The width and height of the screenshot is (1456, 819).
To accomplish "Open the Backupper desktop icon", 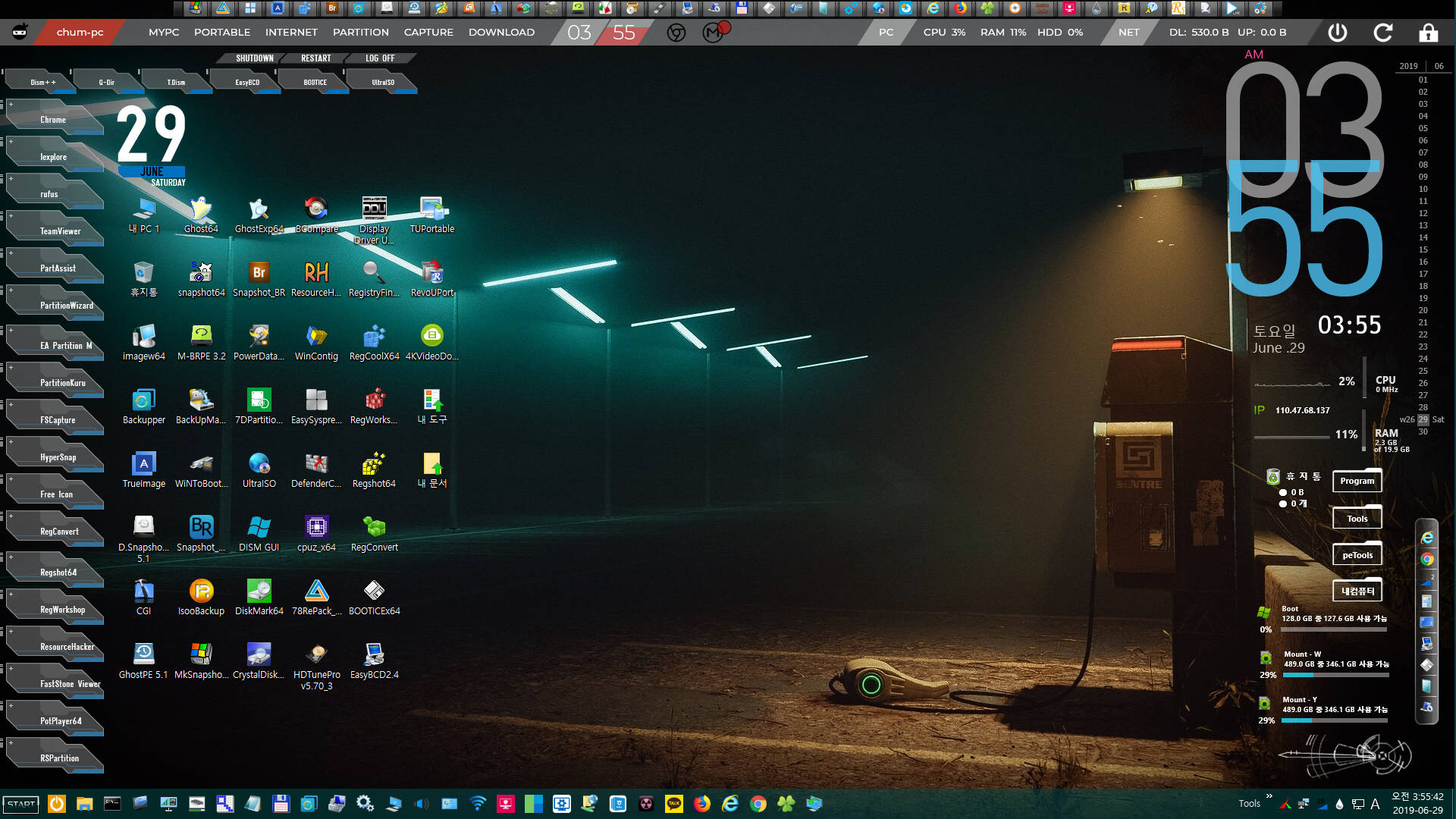I will tap(143, 406).
